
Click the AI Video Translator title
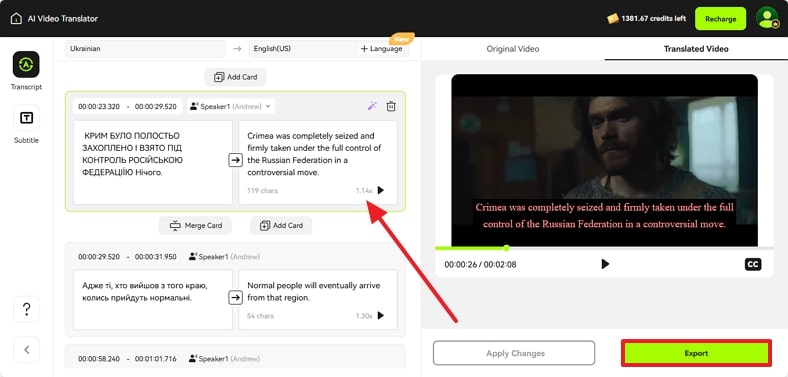pos(63,19)
